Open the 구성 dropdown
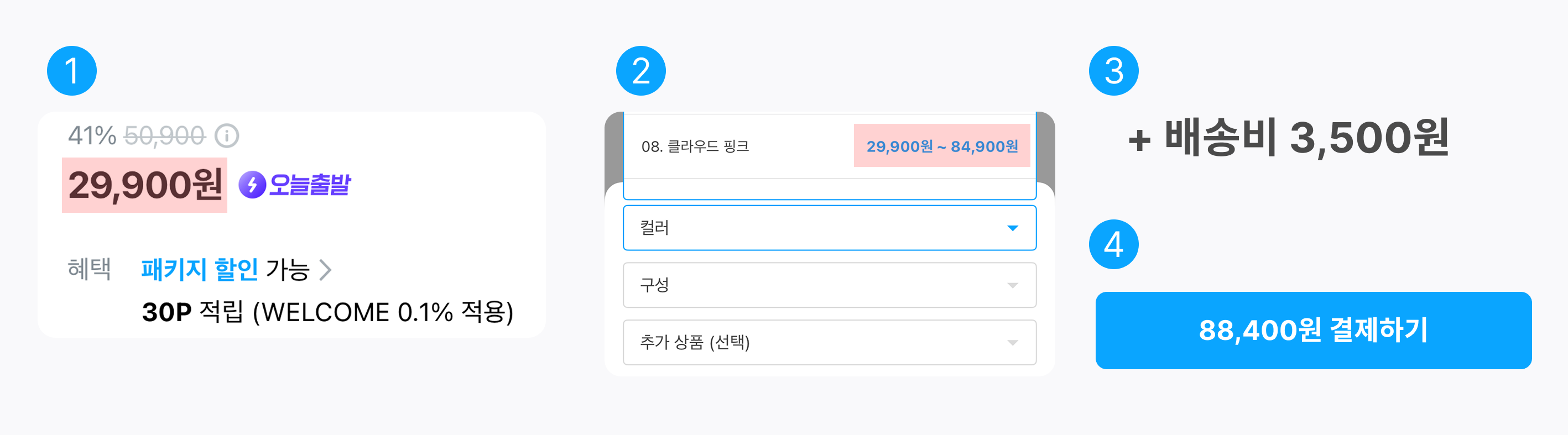The height and width of the screenshot is (435, 1568). pyautogui.click(x=830, y=285)
